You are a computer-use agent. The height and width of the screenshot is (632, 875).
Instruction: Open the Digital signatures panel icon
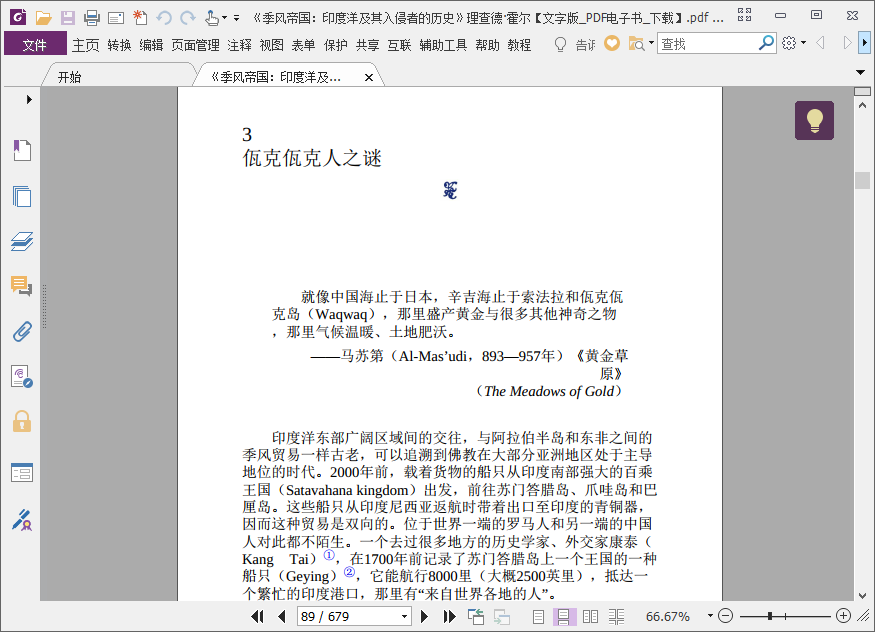pyautogui.click(x=22, y=377)
